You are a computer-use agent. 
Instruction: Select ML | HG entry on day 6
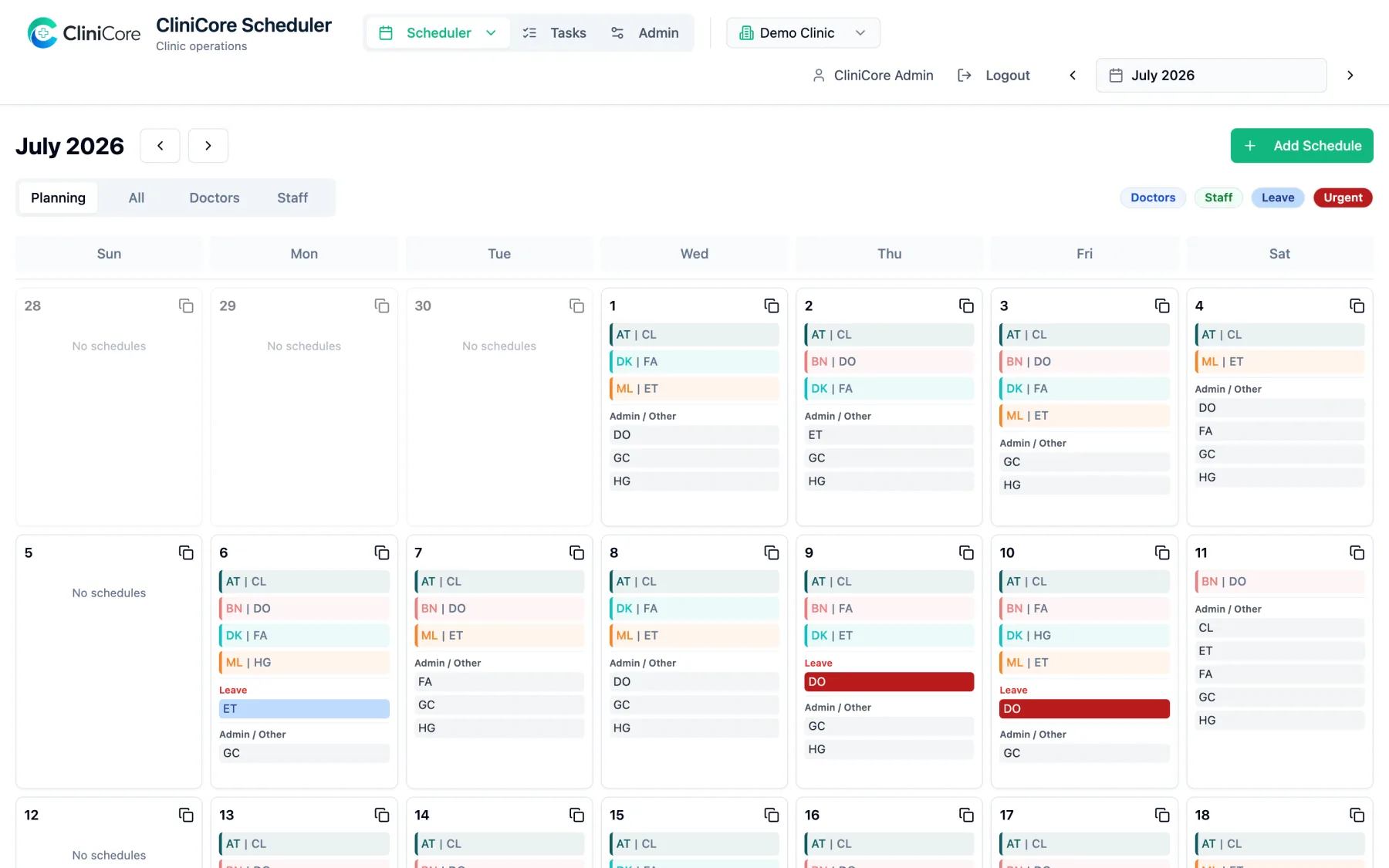click(x=304, y=663)
